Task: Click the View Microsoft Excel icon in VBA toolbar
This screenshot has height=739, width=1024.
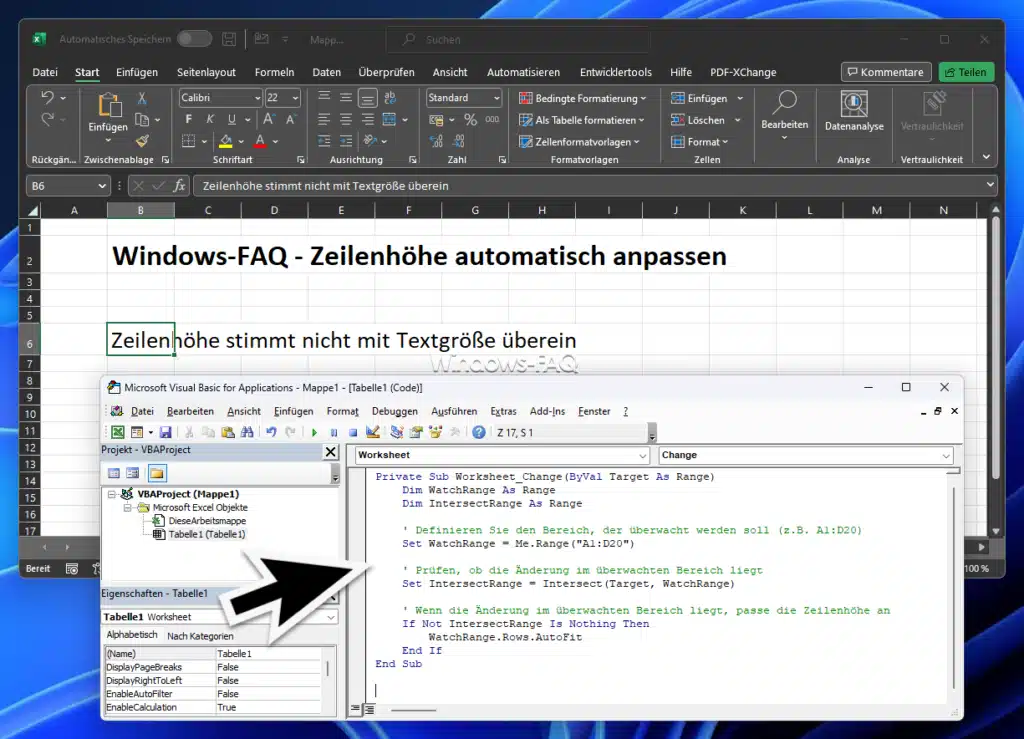Action: click(x=118, y=432)
